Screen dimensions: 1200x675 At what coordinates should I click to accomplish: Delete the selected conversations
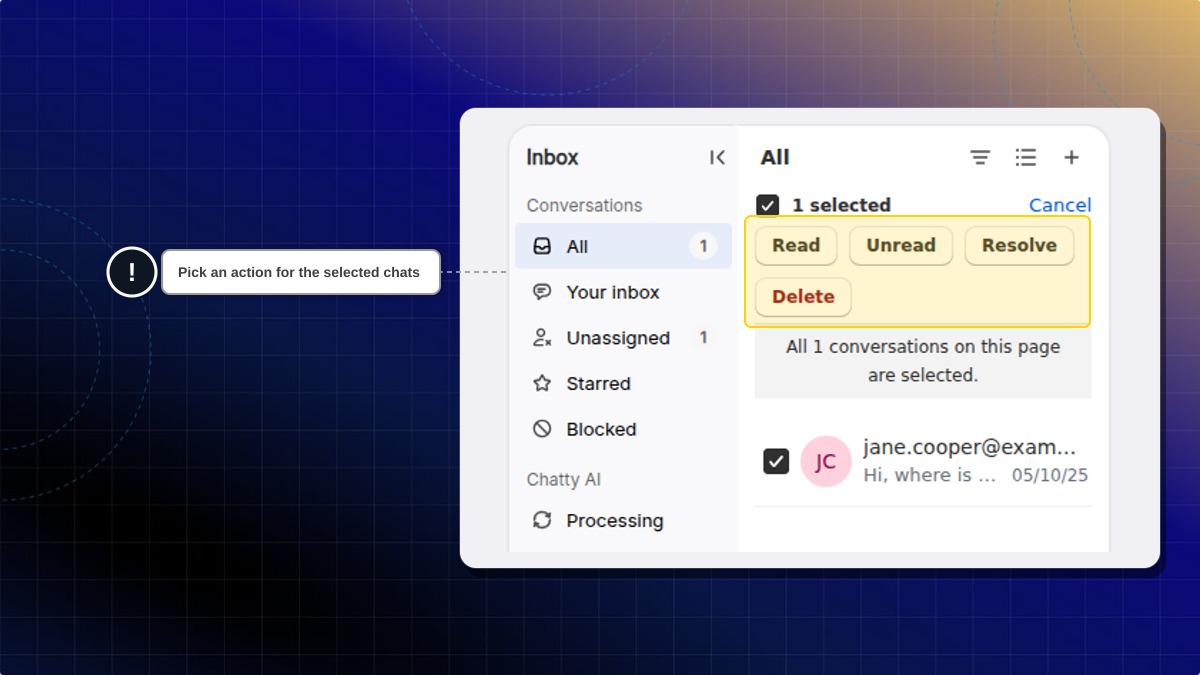click(x=803, y=297)
